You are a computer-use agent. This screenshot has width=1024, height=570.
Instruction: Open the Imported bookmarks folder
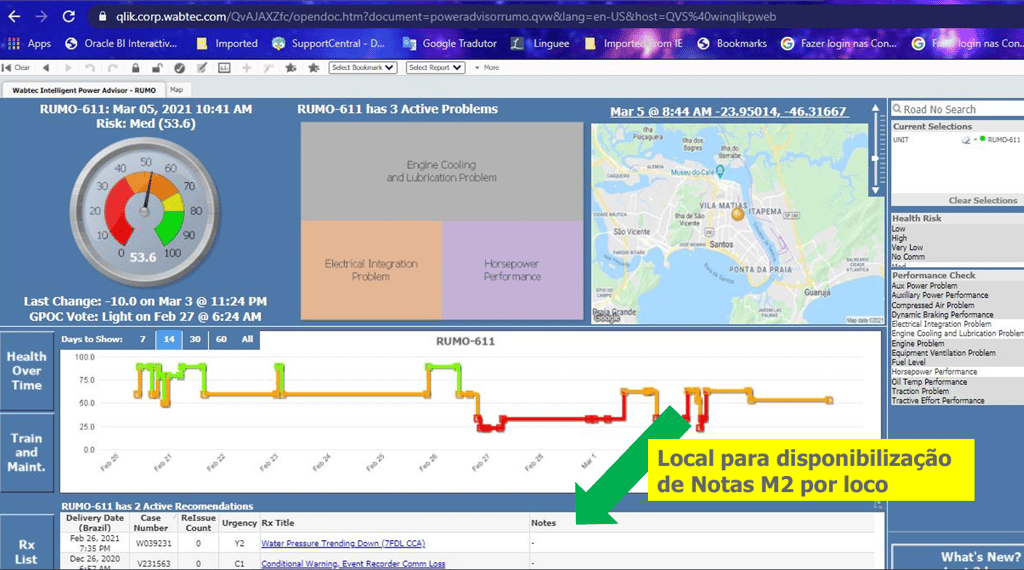pyautogui.click(x=227, y=43)
